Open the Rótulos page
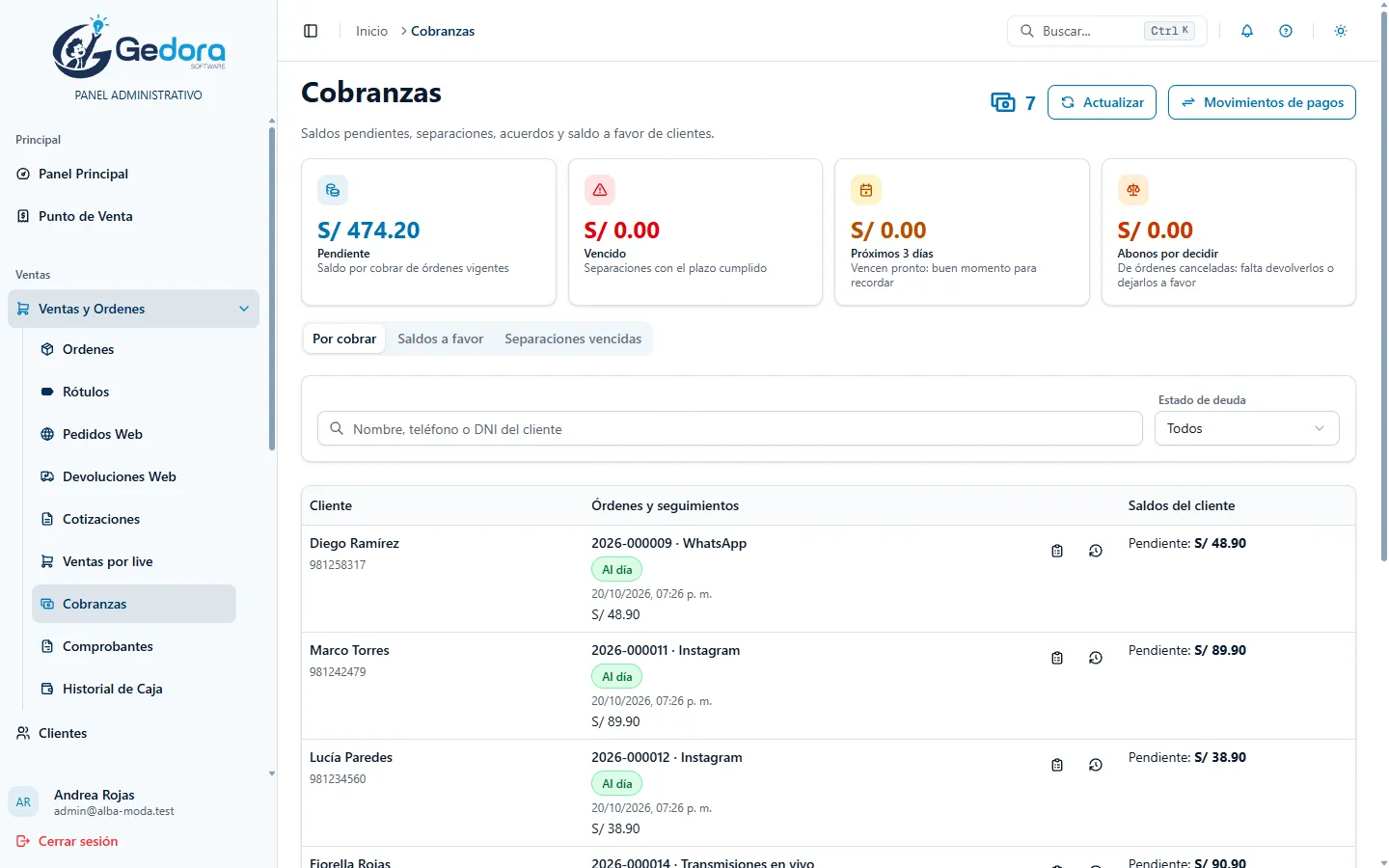This screenshot has height=868, width=1389. [x=134, y=392]
